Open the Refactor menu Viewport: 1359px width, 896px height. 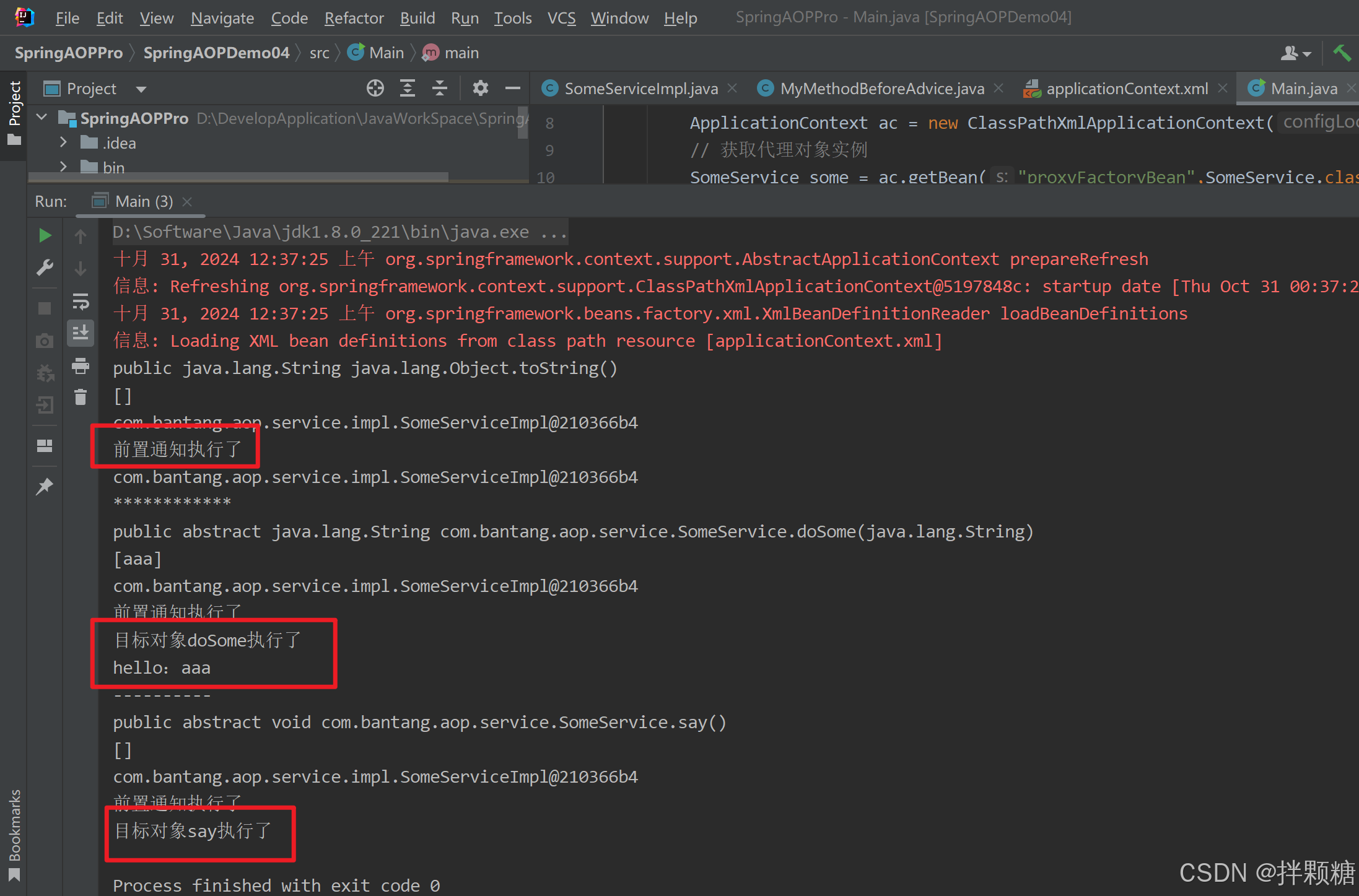tap(354, 18)
